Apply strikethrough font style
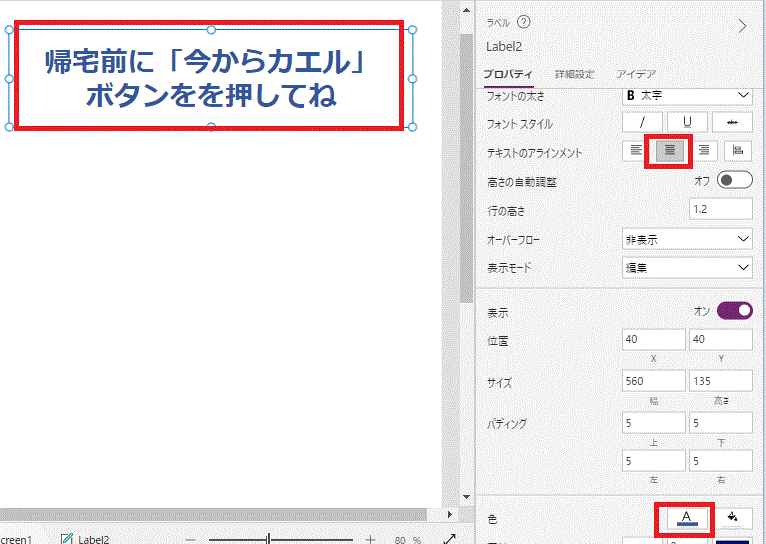This screenshot has height=544, width=766. pos(733,122)
